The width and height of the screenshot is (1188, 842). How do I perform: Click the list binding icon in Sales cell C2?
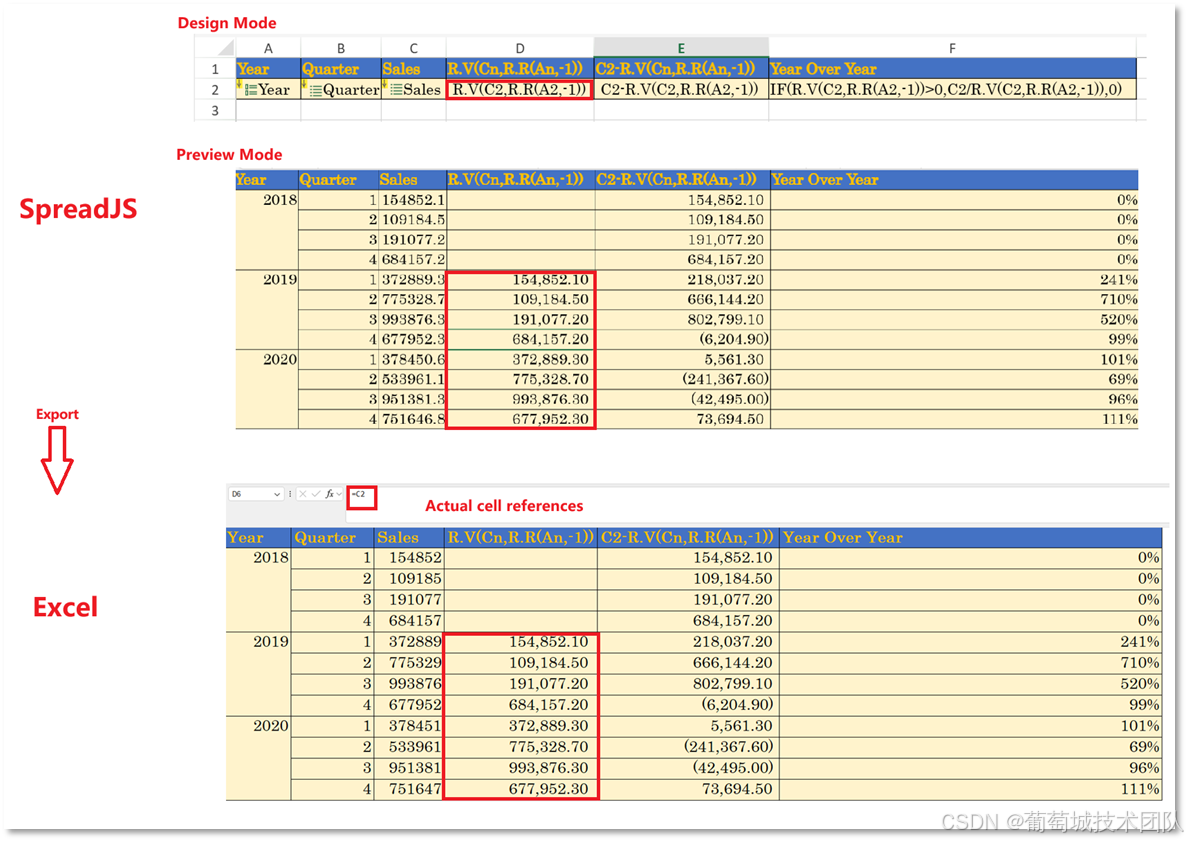coord(396,90)
